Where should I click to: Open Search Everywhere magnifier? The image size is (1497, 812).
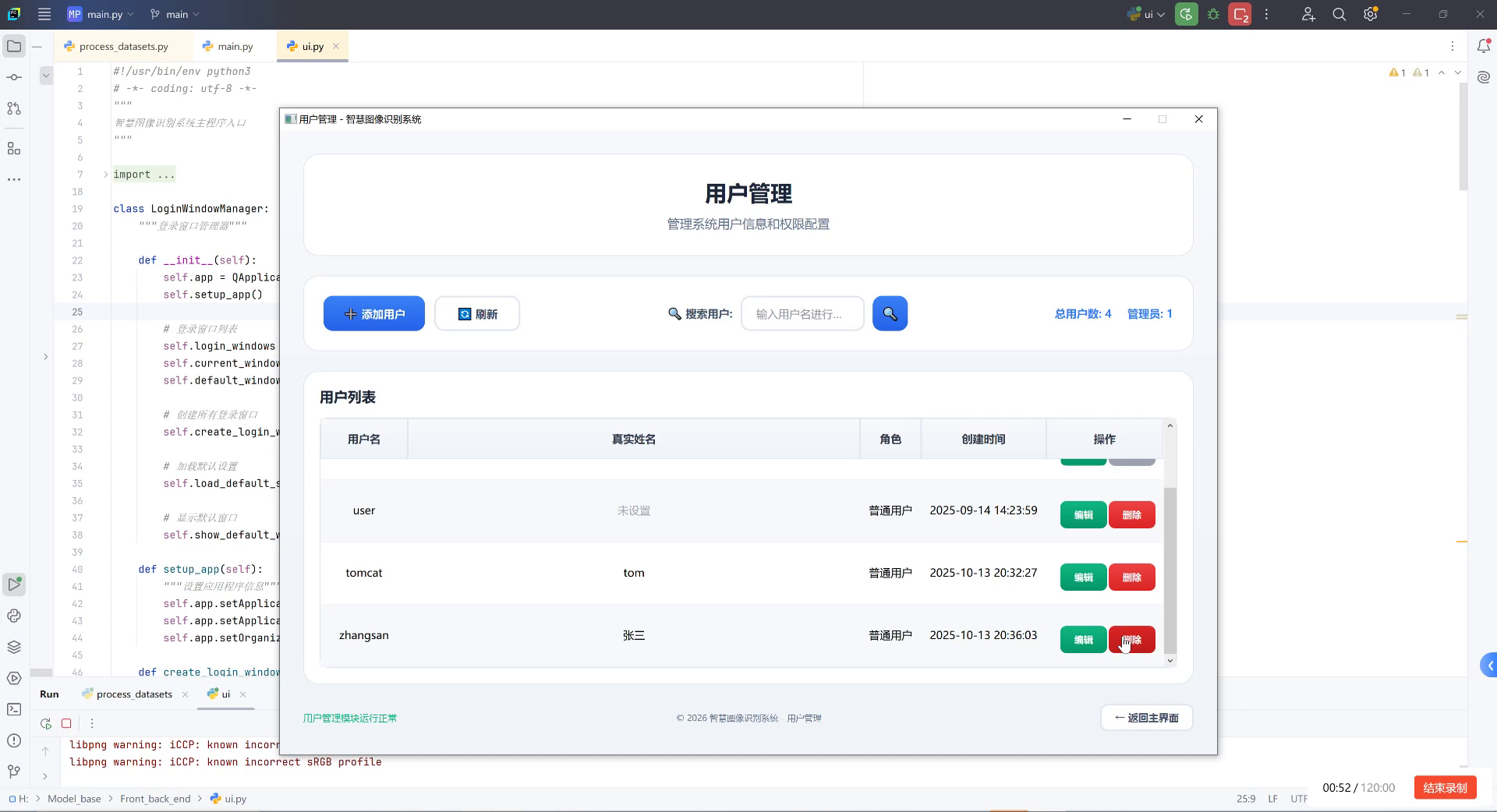(x=1340, y=14)
